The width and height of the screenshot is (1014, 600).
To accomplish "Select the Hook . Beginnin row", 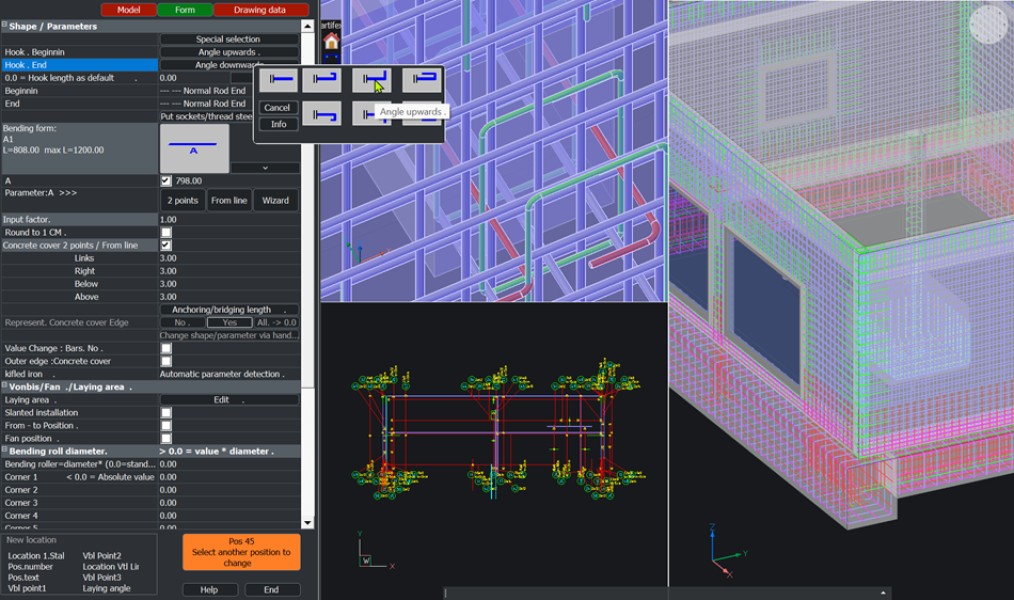I will click(80, 52).
